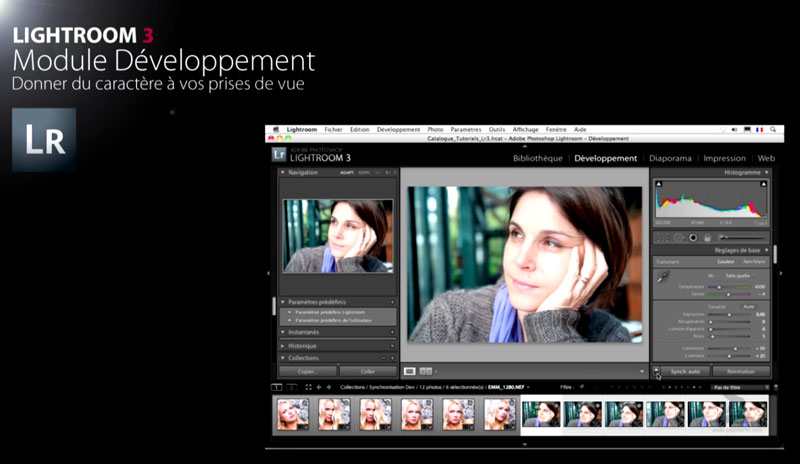Collapse the Histogramme panel
Viewport: 800px width, 464px height.
pos(766,173)
